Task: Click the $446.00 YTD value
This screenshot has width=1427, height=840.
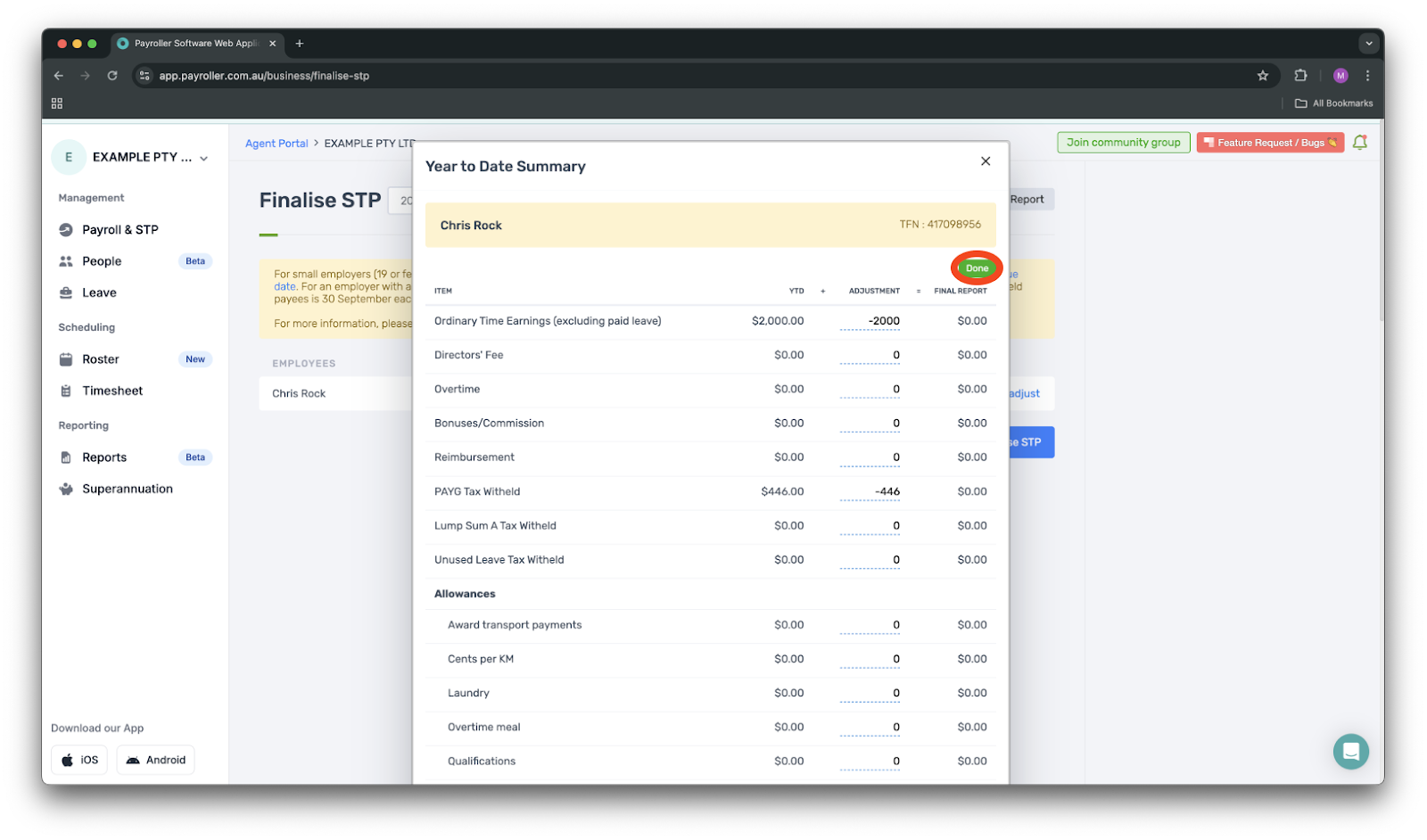Action: coord(782,491)
